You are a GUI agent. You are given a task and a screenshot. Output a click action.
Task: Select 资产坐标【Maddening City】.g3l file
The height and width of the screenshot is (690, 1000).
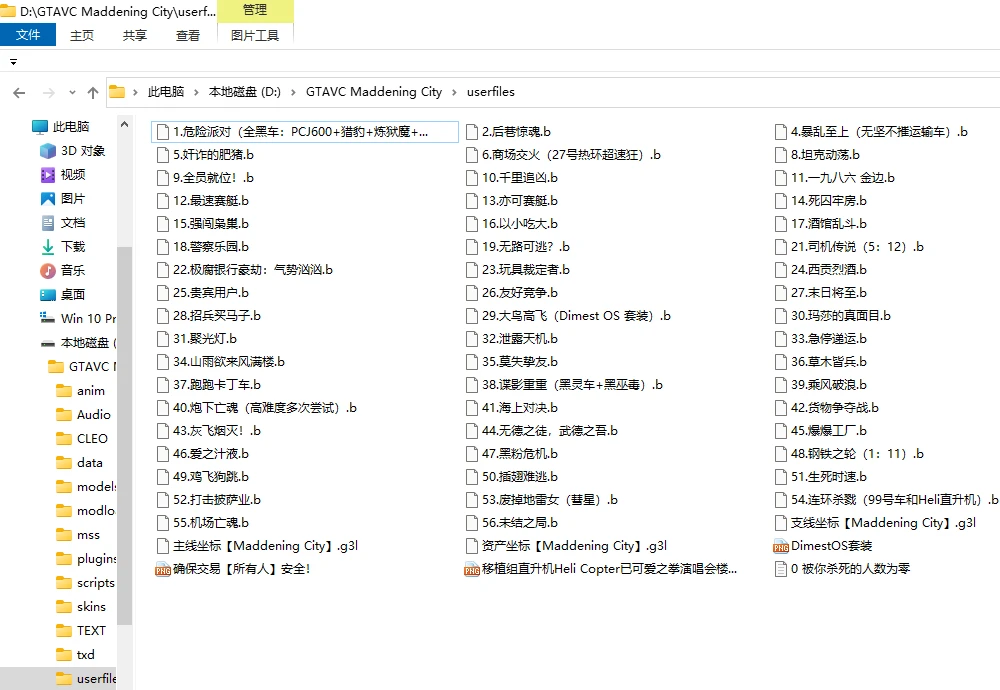coord(566,546)
